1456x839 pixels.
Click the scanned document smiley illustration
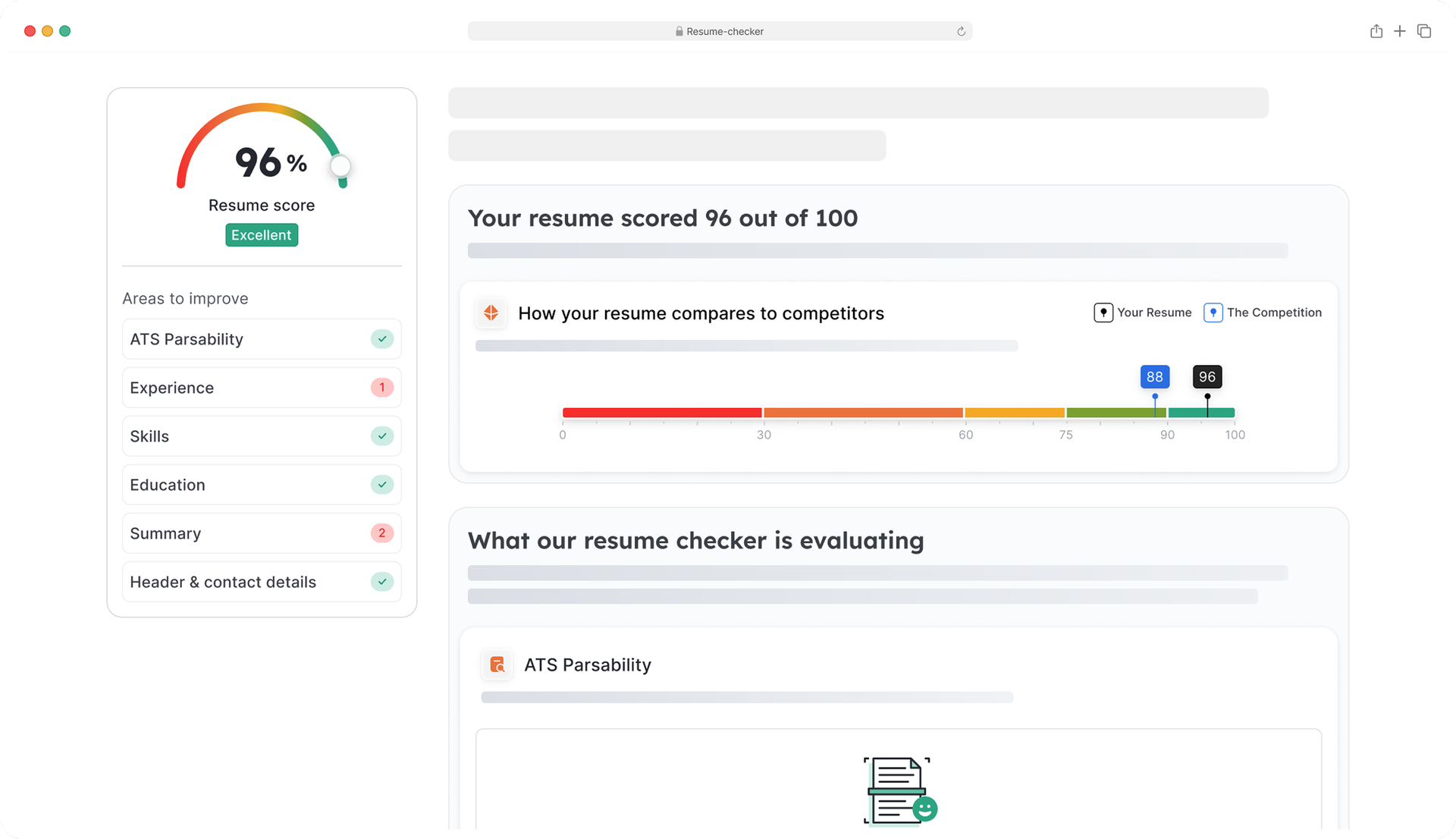click(899, 790)
